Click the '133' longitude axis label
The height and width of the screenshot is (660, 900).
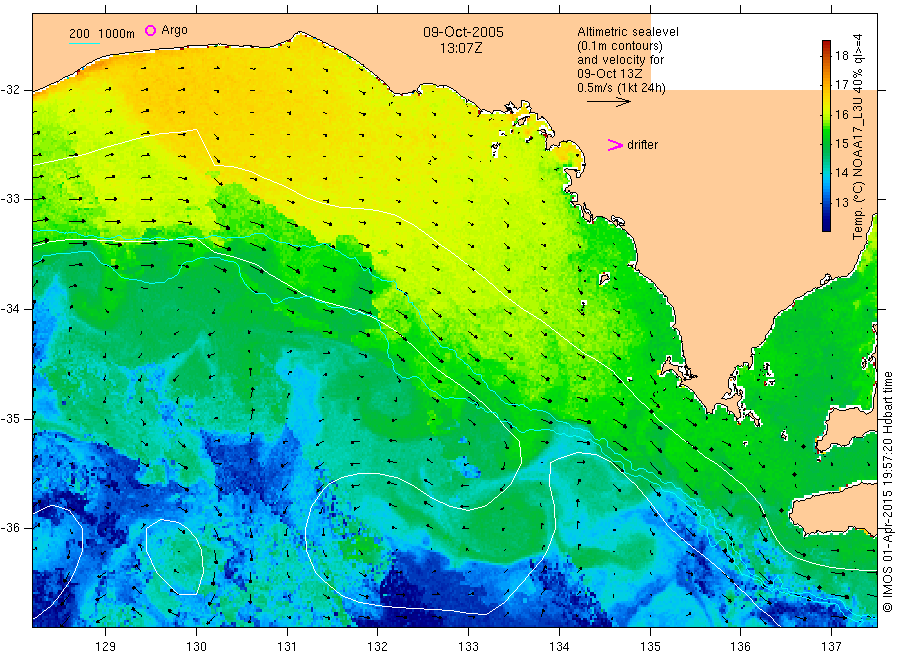468,646
